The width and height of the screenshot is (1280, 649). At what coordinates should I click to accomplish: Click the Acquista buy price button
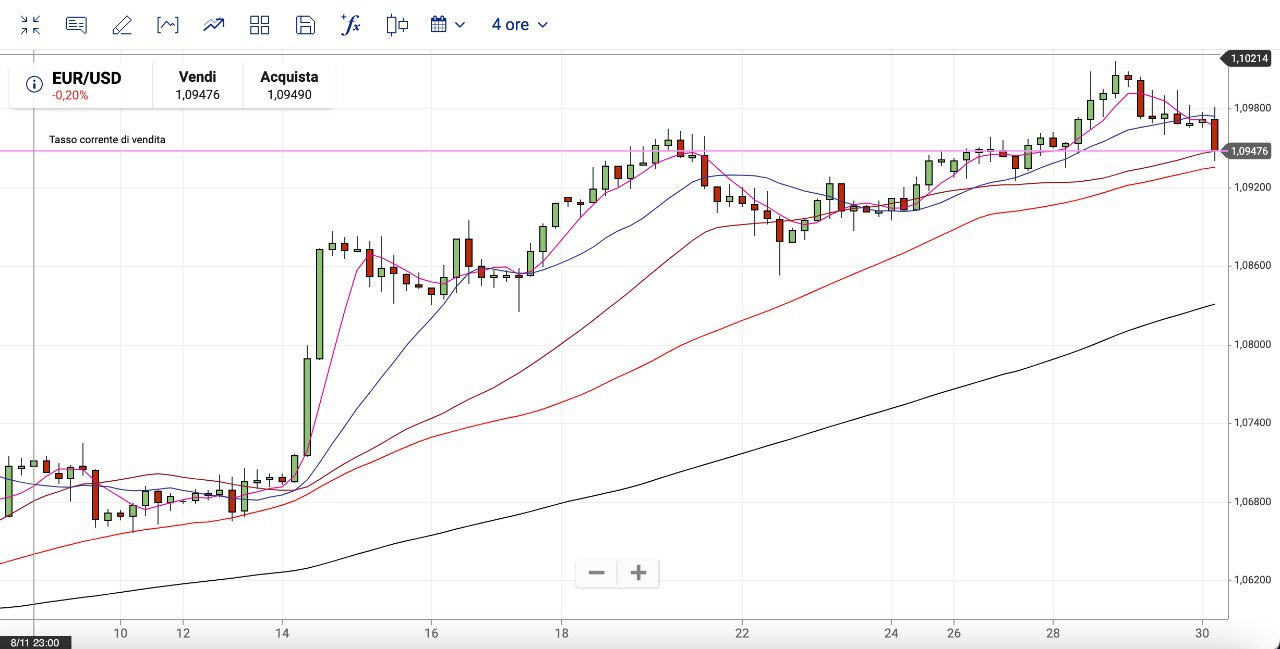click(289, 86)
